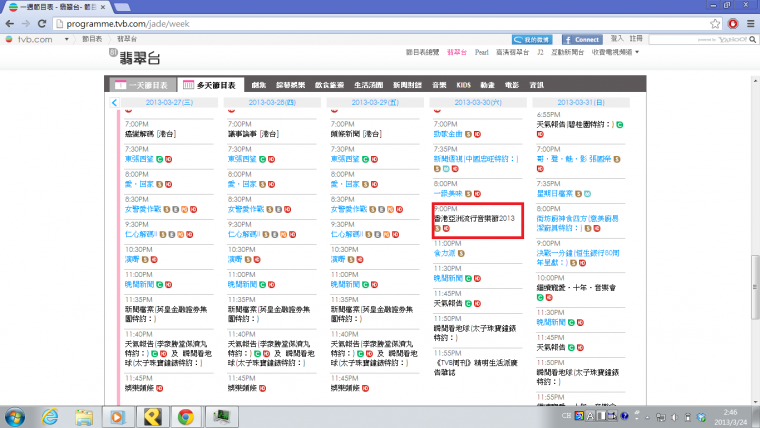
Task: Click the 註冊 register link
Action: coord(636,39)
